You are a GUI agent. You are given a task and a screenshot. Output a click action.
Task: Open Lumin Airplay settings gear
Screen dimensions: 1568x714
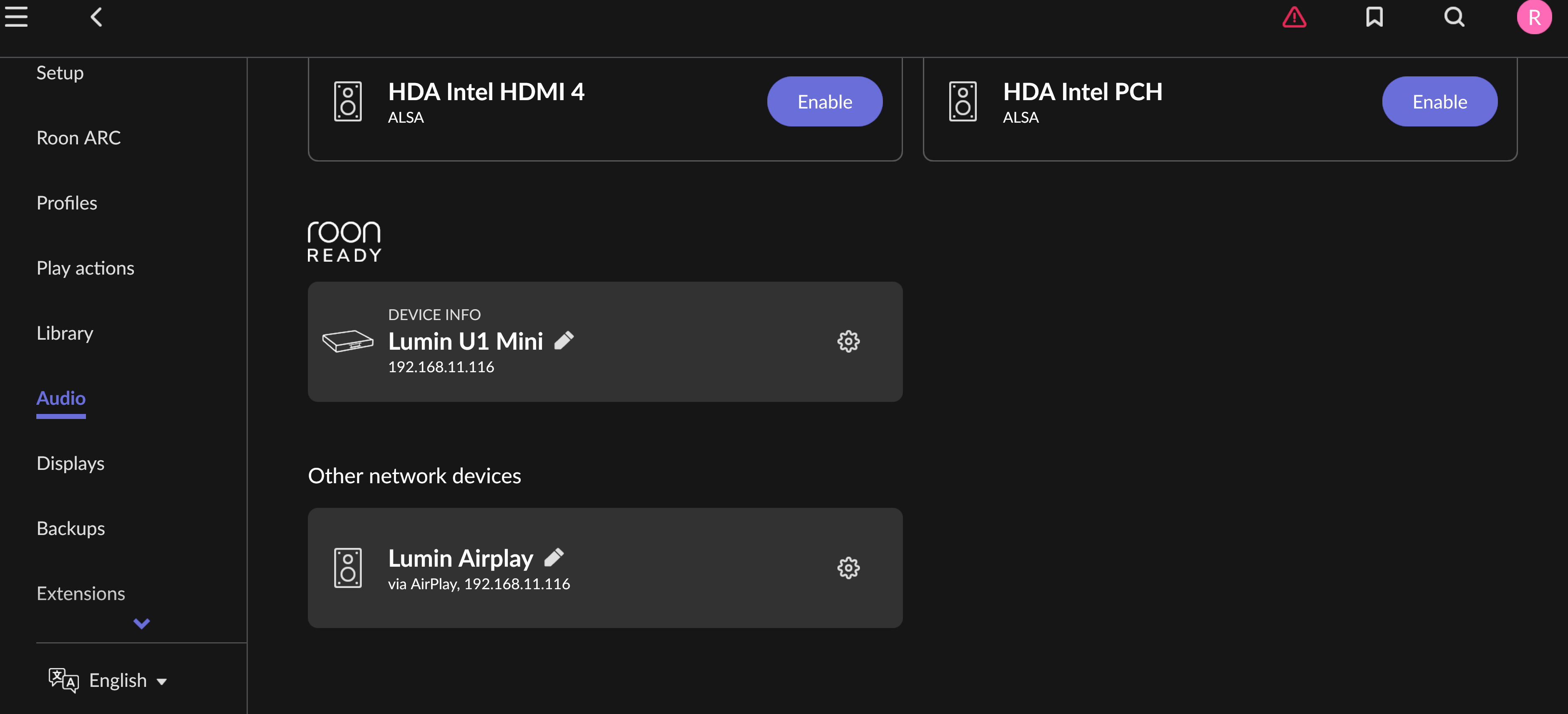848,568
